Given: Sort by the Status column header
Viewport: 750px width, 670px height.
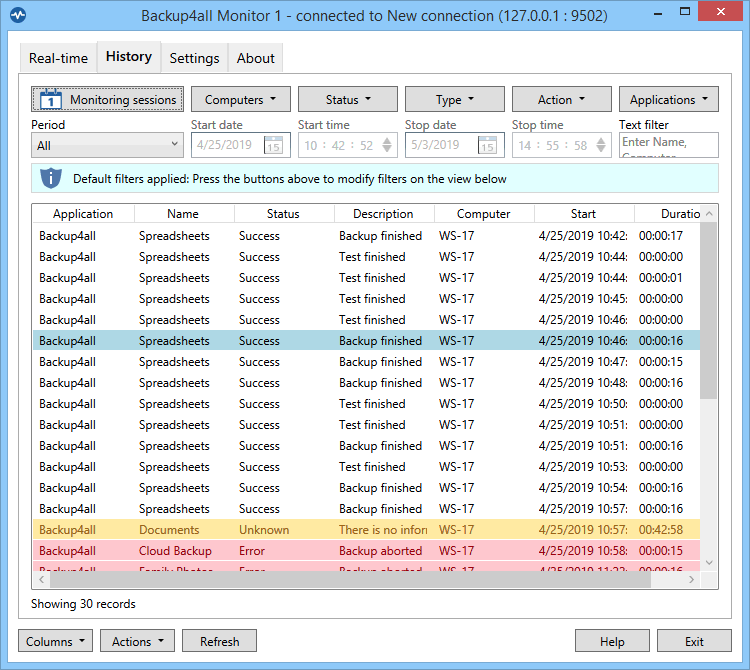Looking at the screenshot, I should tap(283, 214).
